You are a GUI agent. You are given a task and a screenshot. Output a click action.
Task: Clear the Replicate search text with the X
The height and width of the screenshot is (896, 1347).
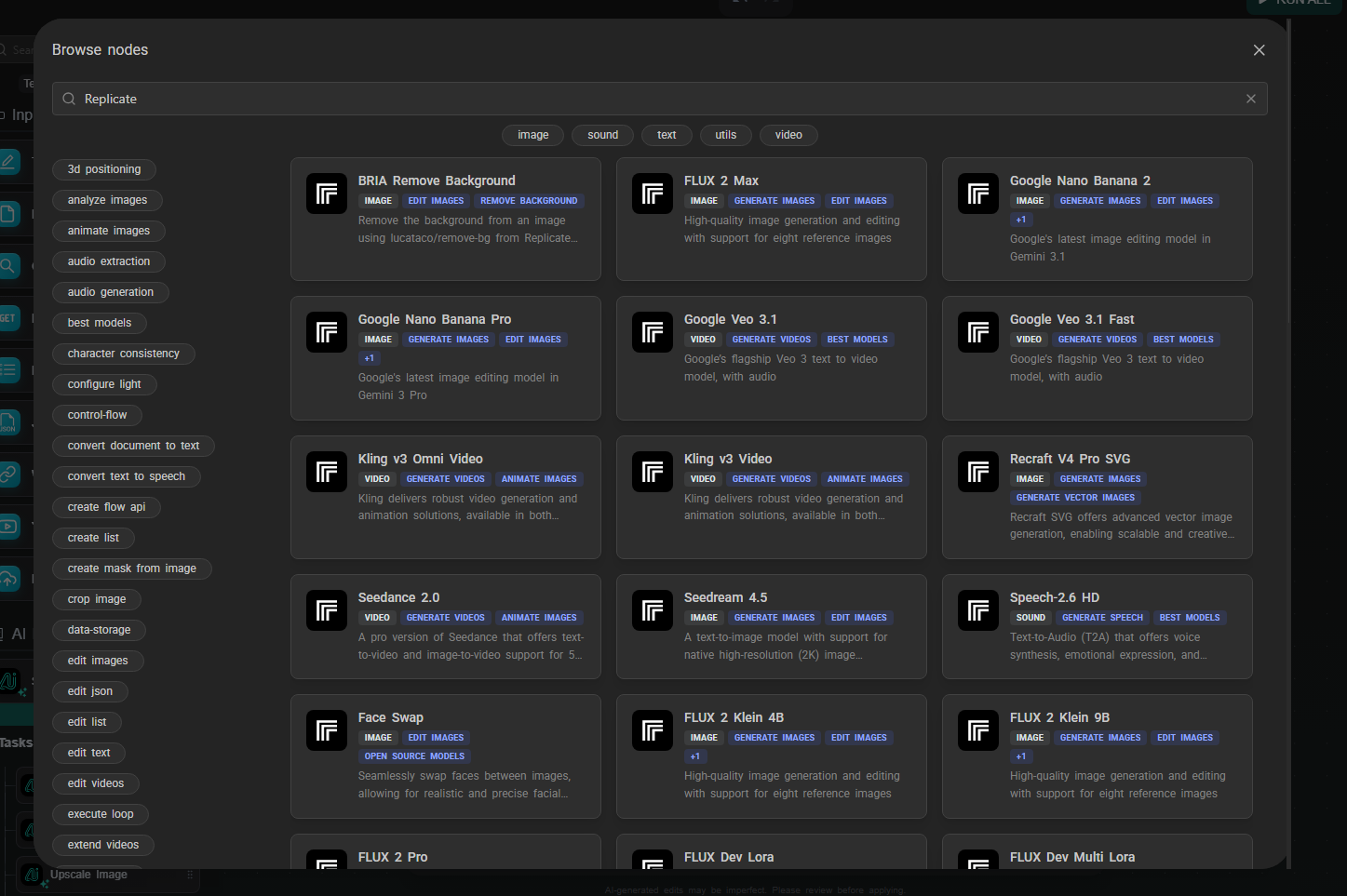[x=1250, y=99]
